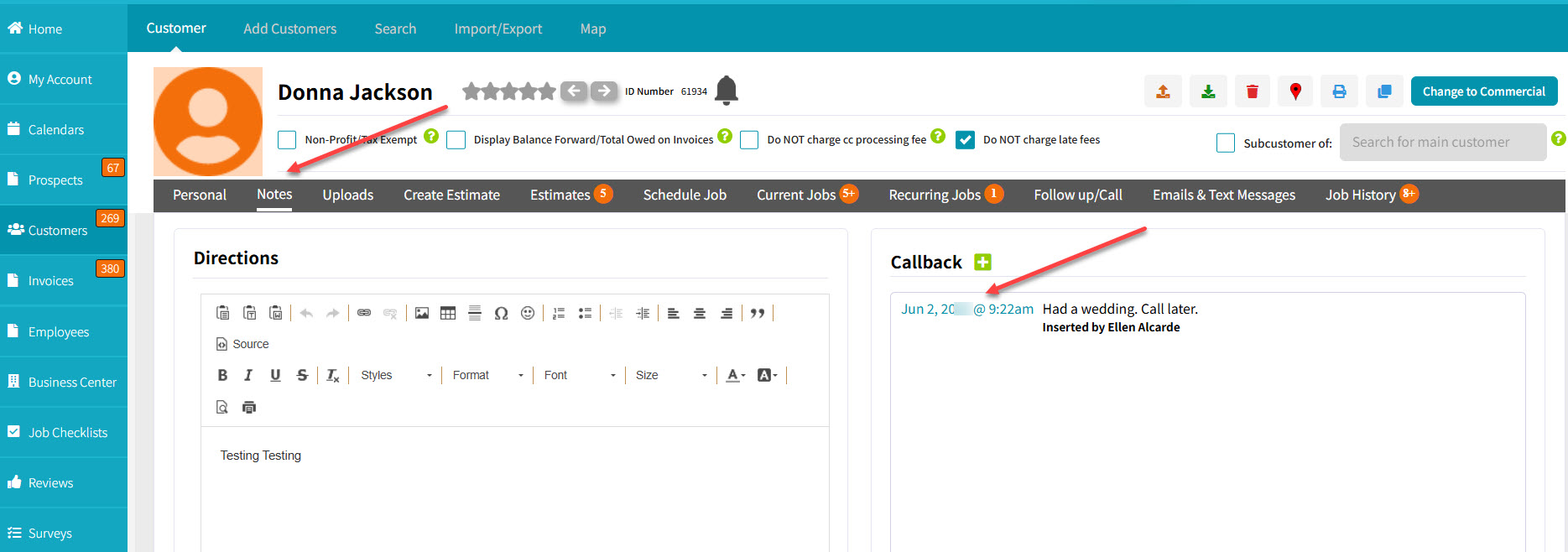Click the red map pin icon
Viewport: 1568px width, 552px height.
pos(1295,91)
